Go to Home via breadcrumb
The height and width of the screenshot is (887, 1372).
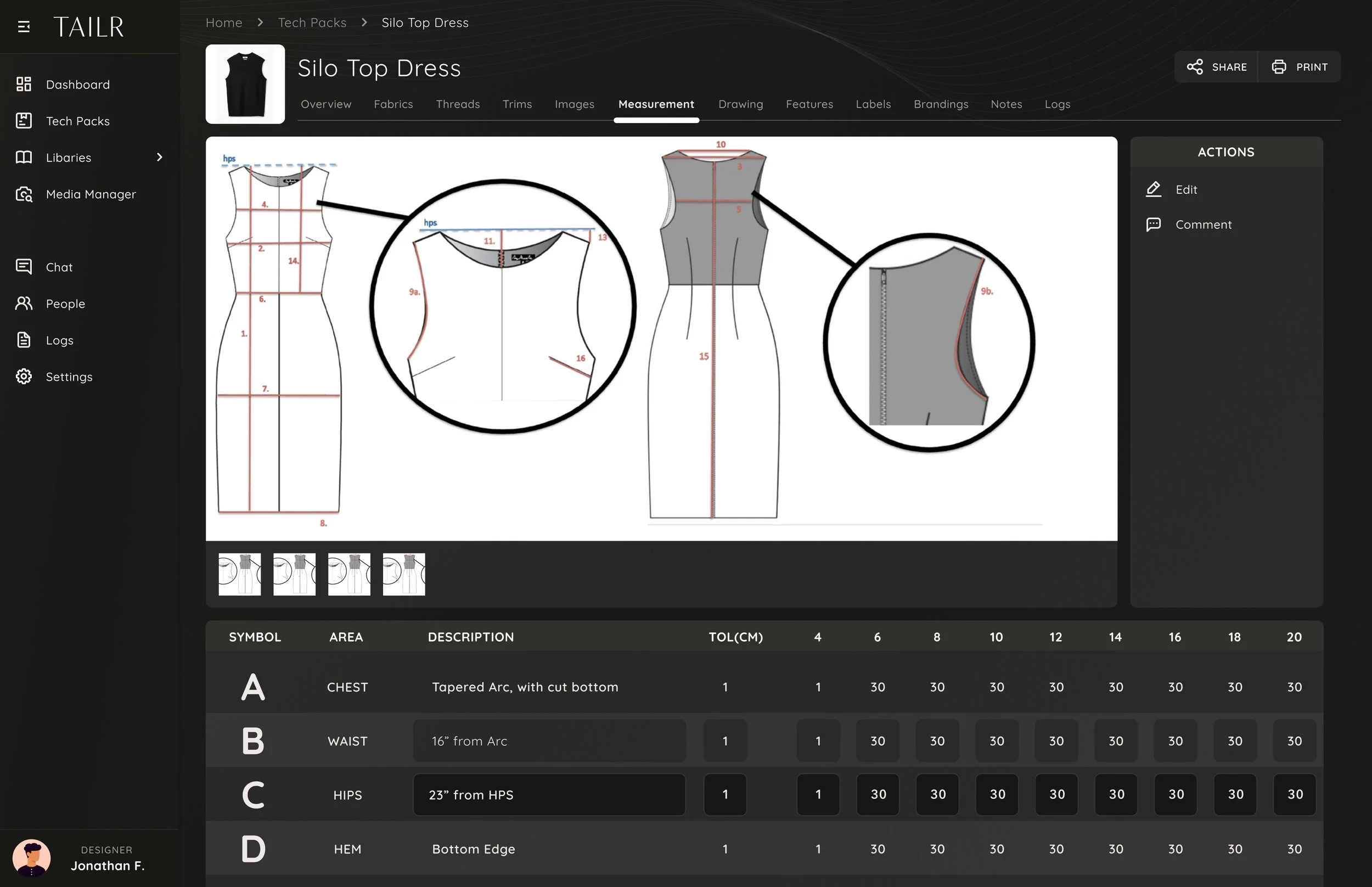click(224, 23)
